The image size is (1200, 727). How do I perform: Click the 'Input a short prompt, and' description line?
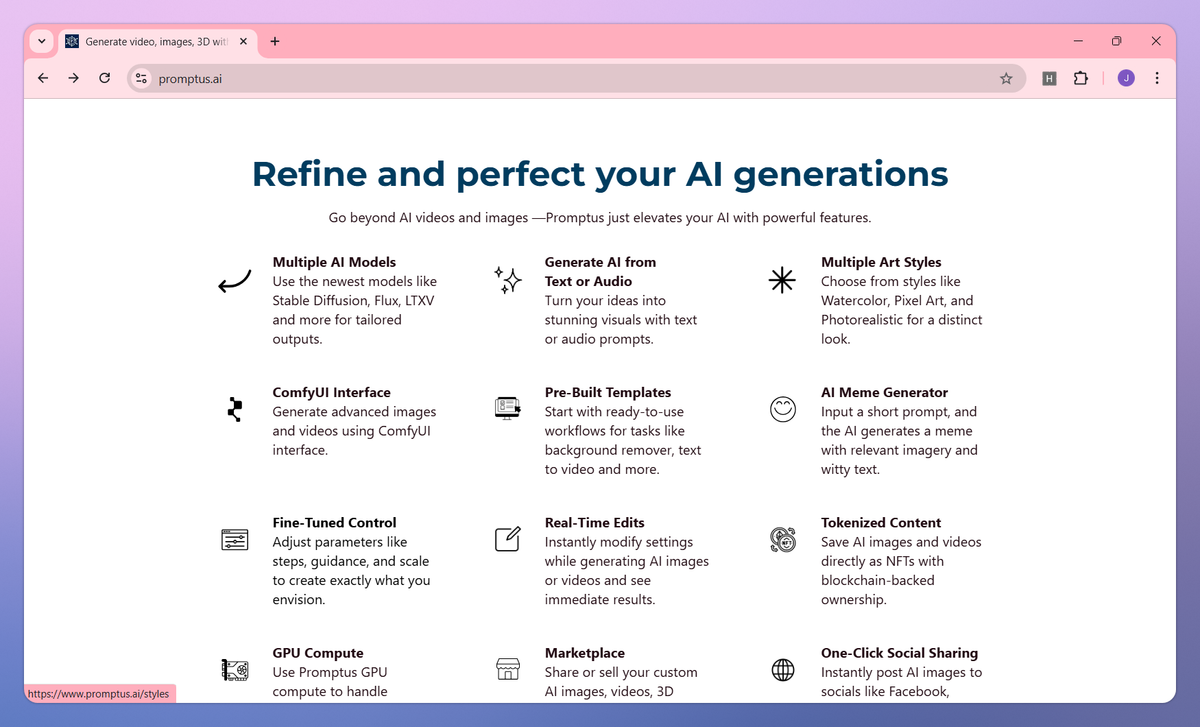point(899,411)
